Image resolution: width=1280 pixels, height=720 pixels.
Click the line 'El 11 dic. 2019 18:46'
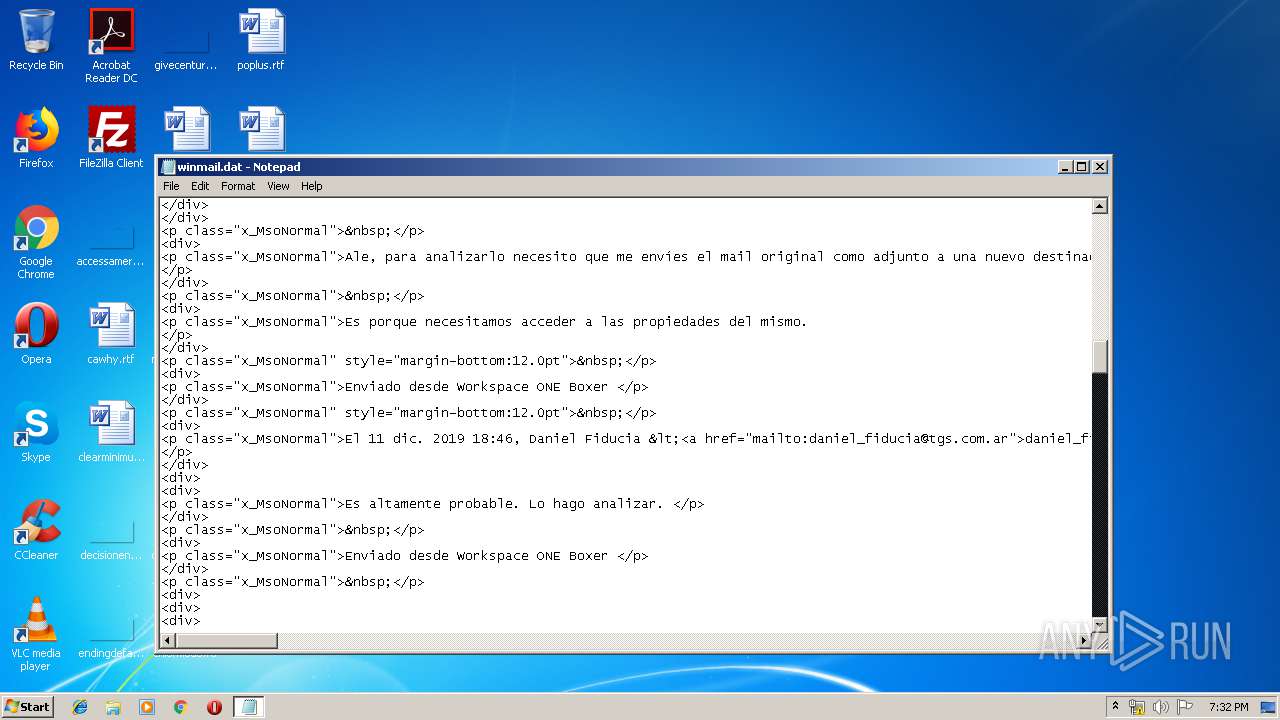626,439
